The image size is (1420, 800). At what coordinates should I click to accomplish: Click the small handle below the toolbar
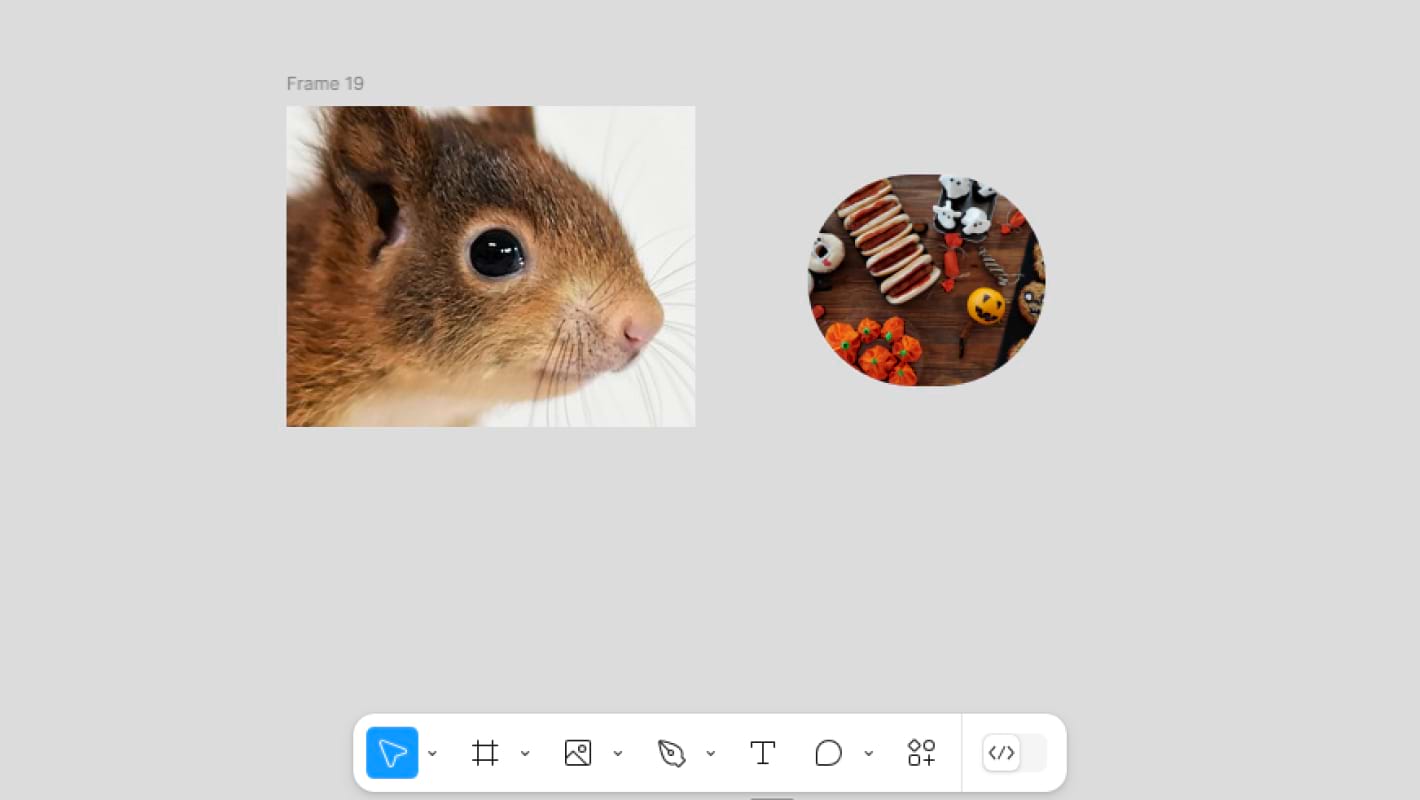[771, 797]
